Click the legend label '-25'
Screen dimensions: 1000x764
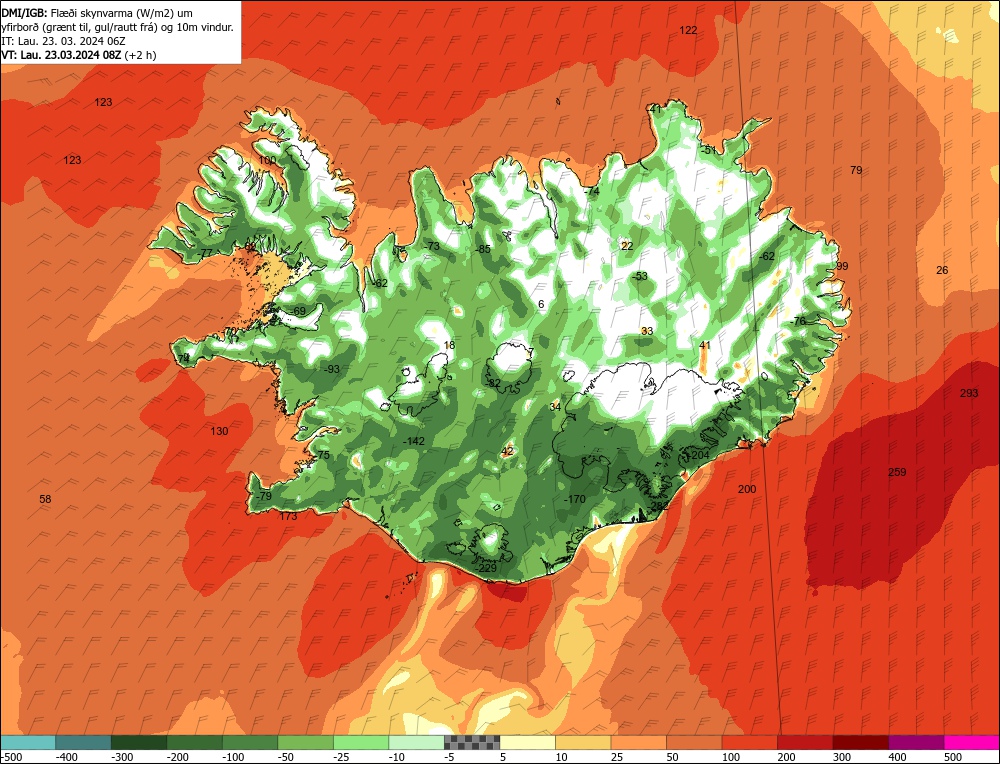click(x=344, y=757)
